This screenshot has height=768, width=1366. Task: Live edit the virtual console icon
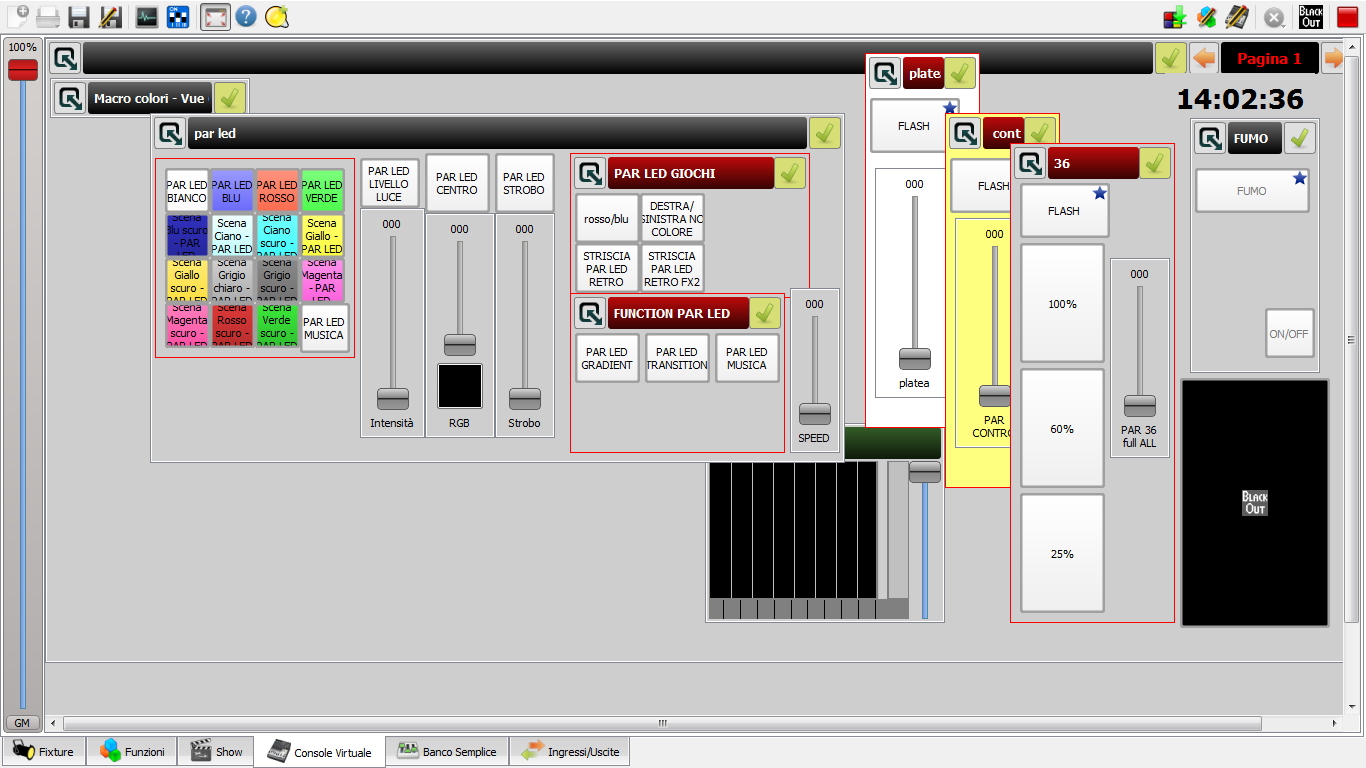coord(1237,16)
